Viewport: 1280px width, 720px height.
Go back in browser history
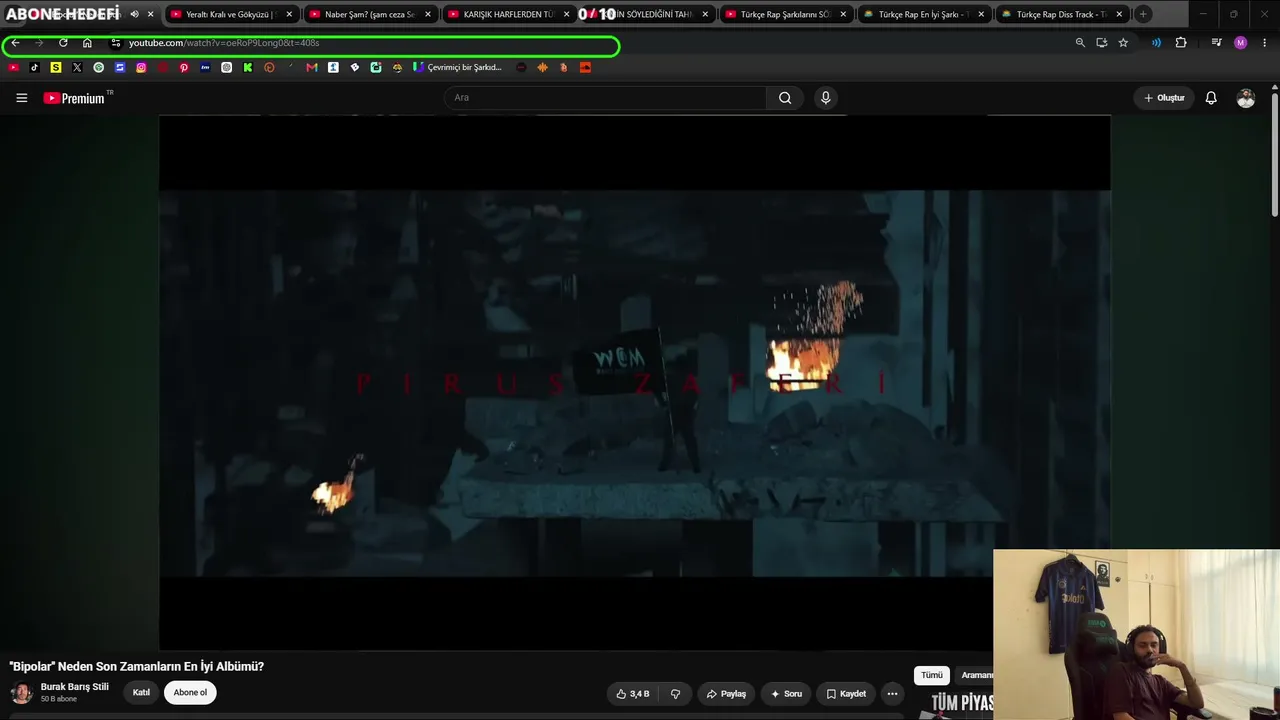tap(15, 43)
